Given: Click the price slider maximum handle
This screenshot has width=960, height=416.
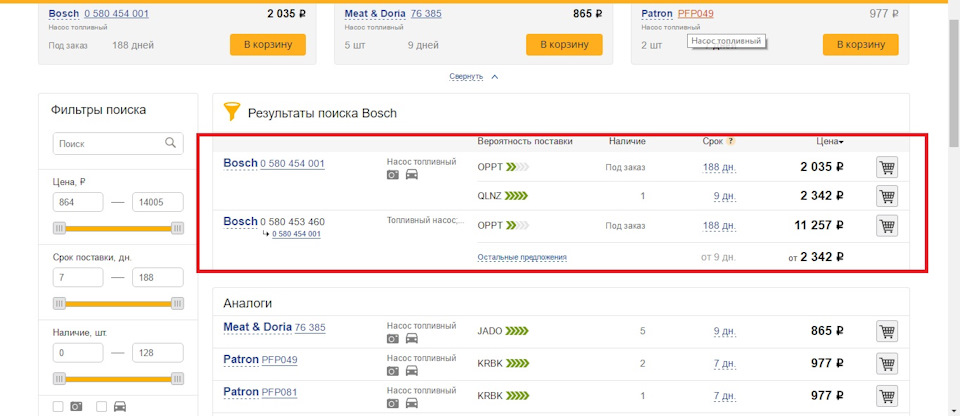Looking at the screenshot, I should tap(177, 229).
